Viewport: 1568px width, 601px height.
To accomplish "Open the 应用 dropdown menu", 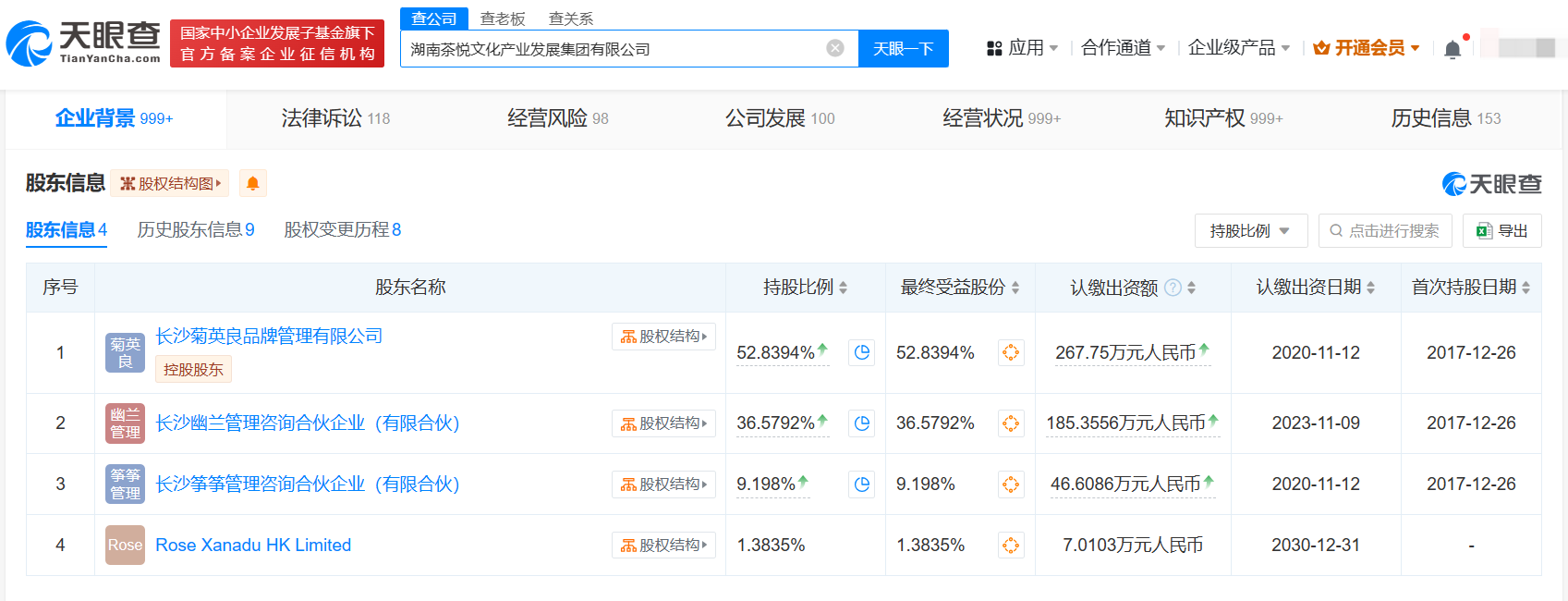I will click(x=1022, y=48).
